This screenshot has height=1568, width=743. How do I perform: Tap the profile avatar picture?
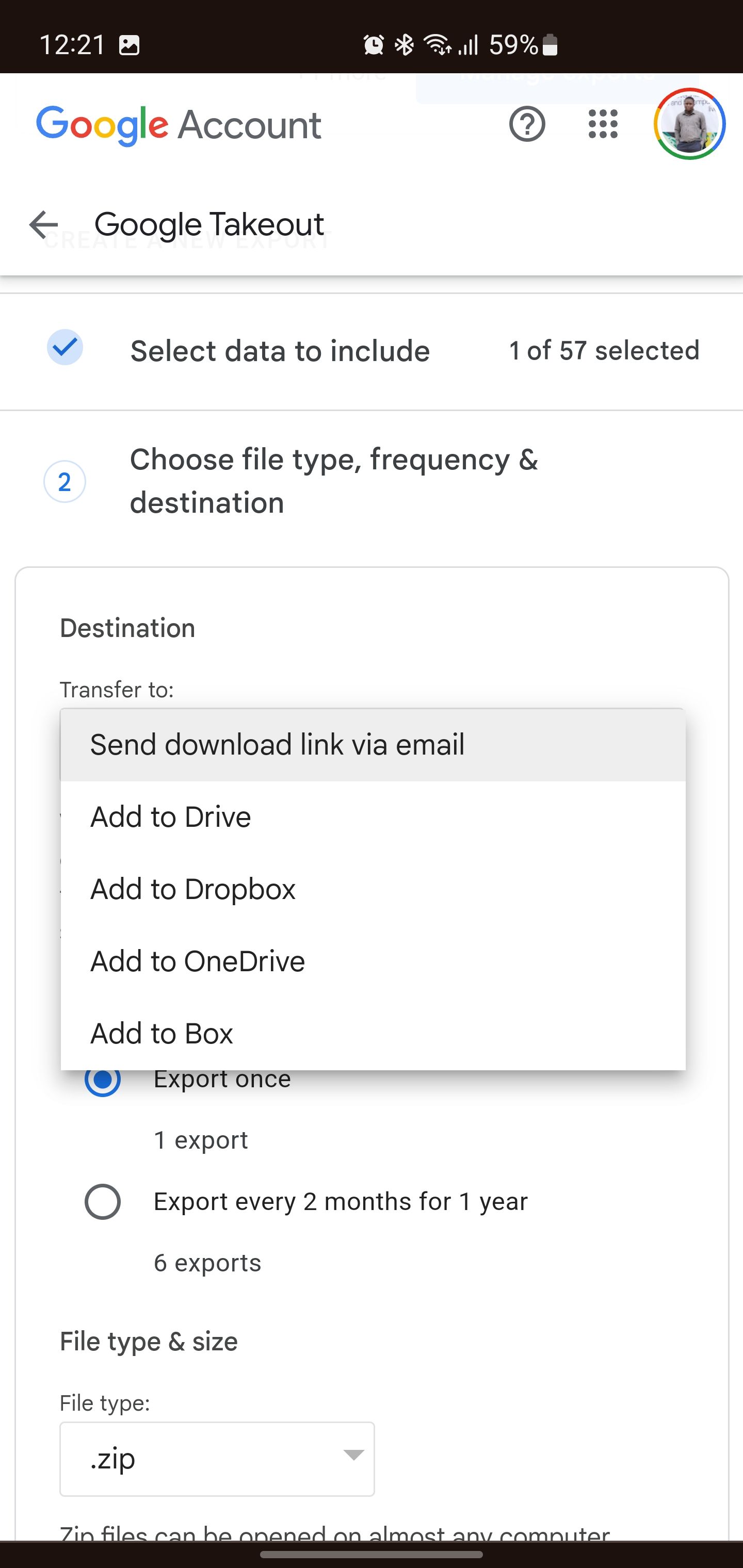(689, 124)
